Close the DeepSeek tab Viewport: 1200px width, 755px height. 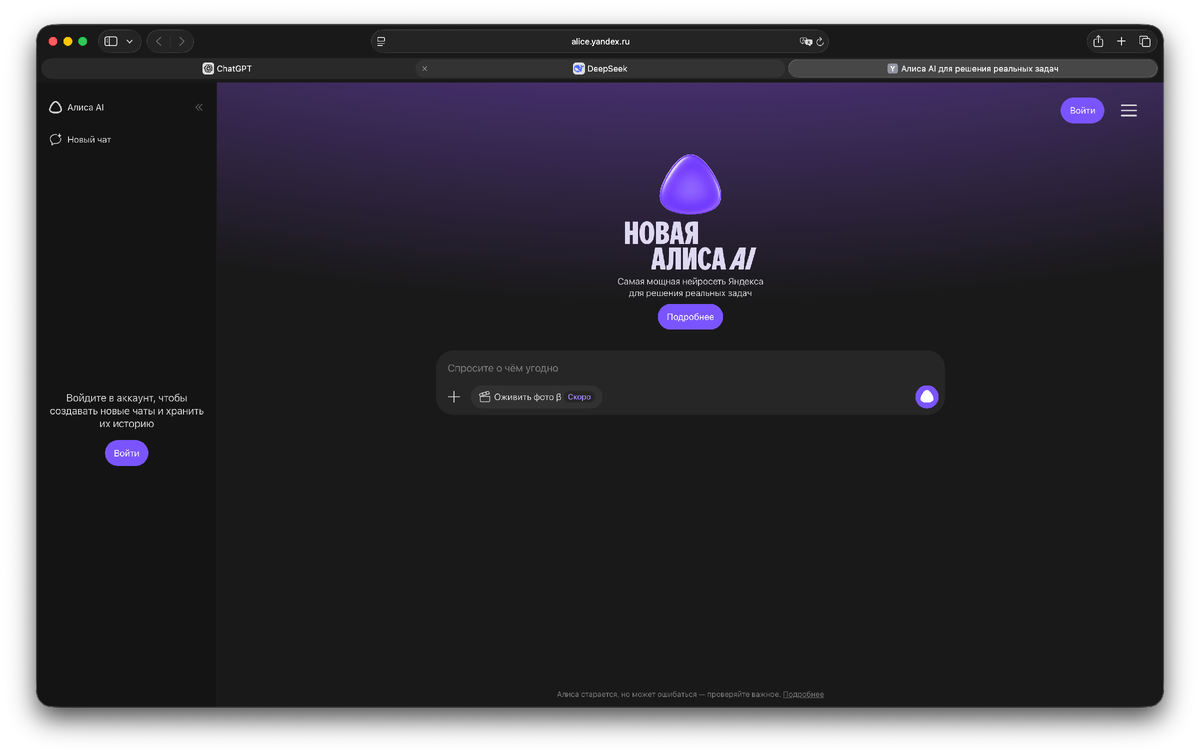coord(425,69)
